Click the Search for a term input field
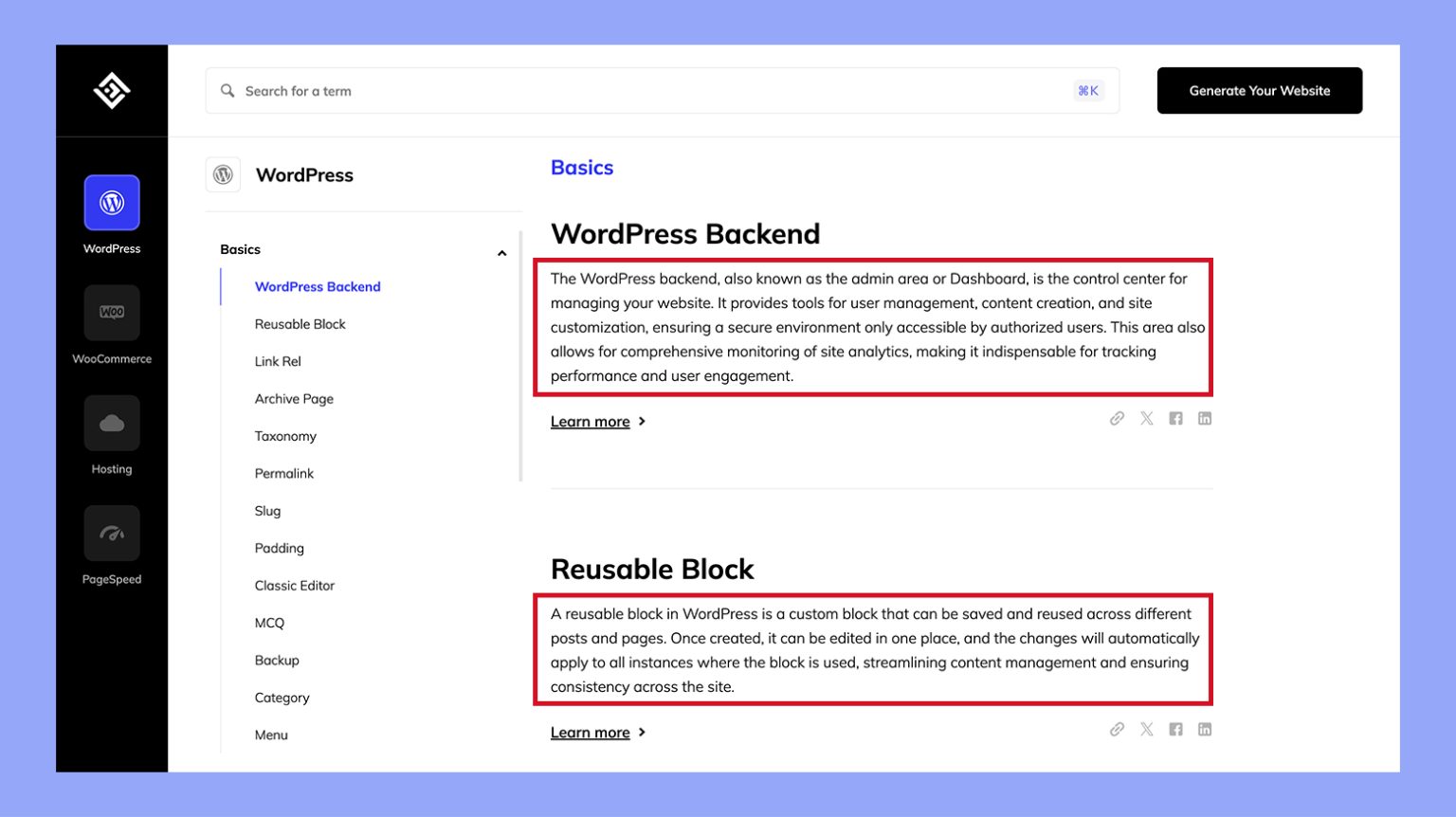1456x817 pixels. point(569,90)
